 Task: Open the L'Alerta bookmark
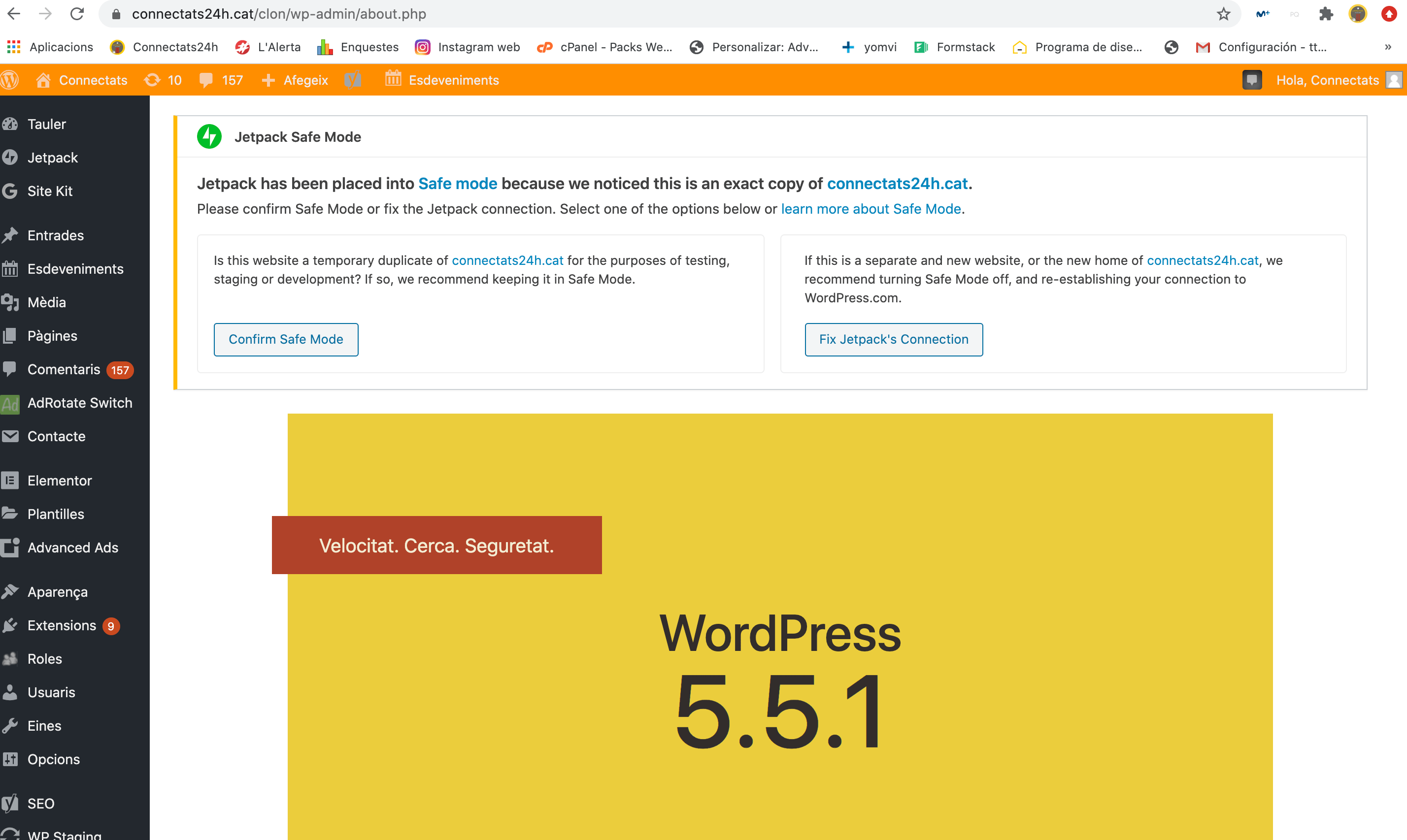click(x=268, y=47)
